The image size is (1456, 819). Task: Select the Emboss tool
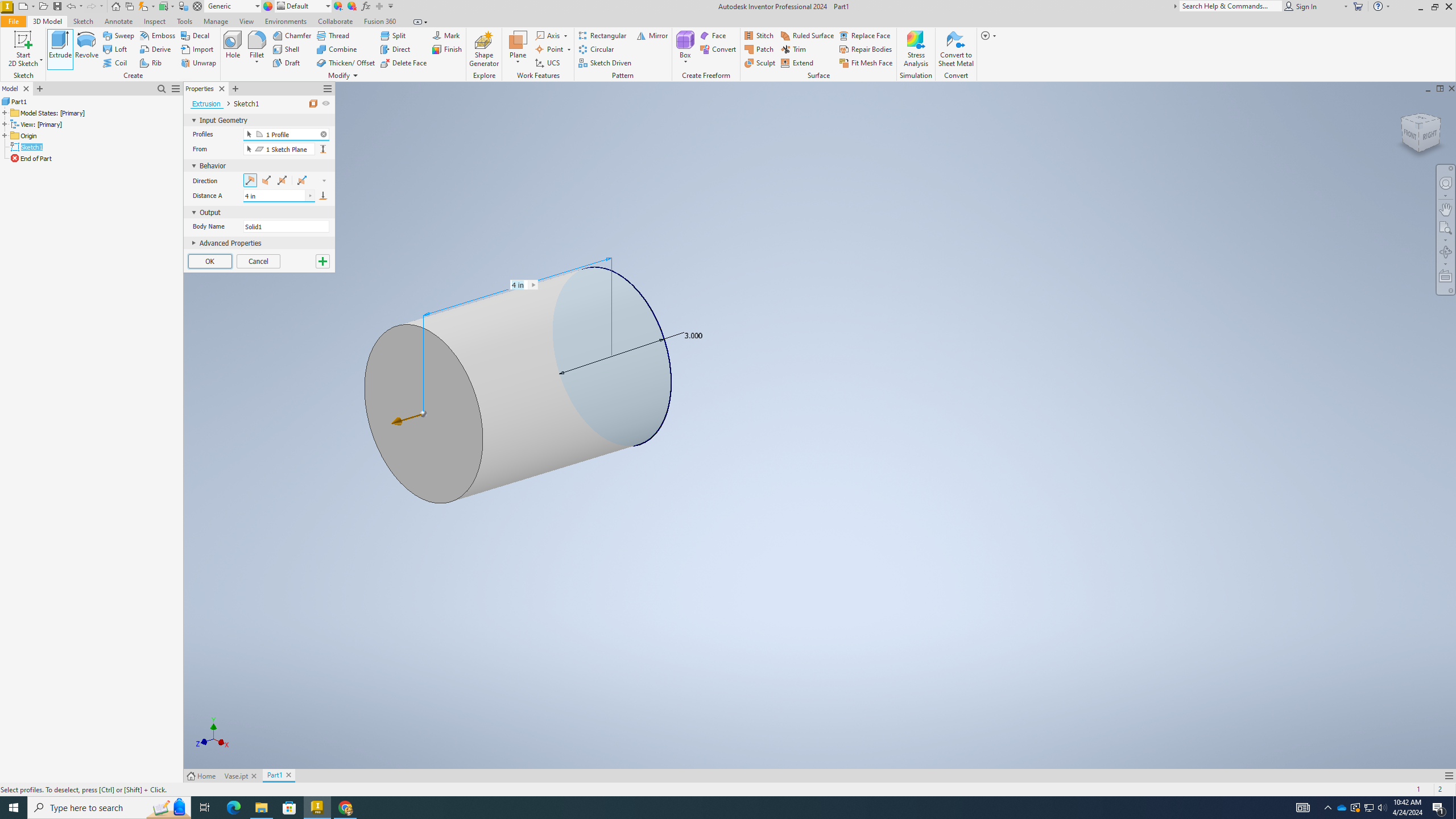point(158,35)
